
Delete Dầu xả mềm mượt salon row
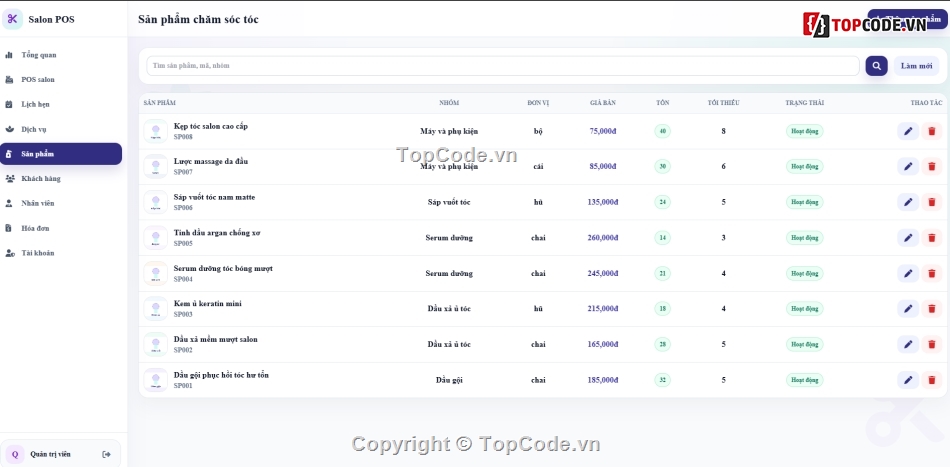(x=932, y=345)
